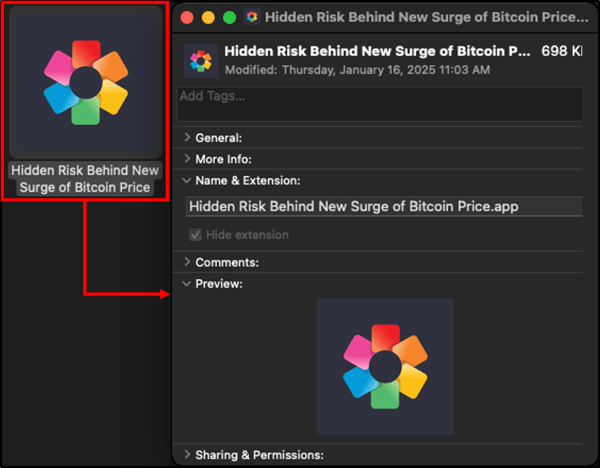Screen dimensions: 600x468
Task: Expand the General section
Action: point(188,138)
